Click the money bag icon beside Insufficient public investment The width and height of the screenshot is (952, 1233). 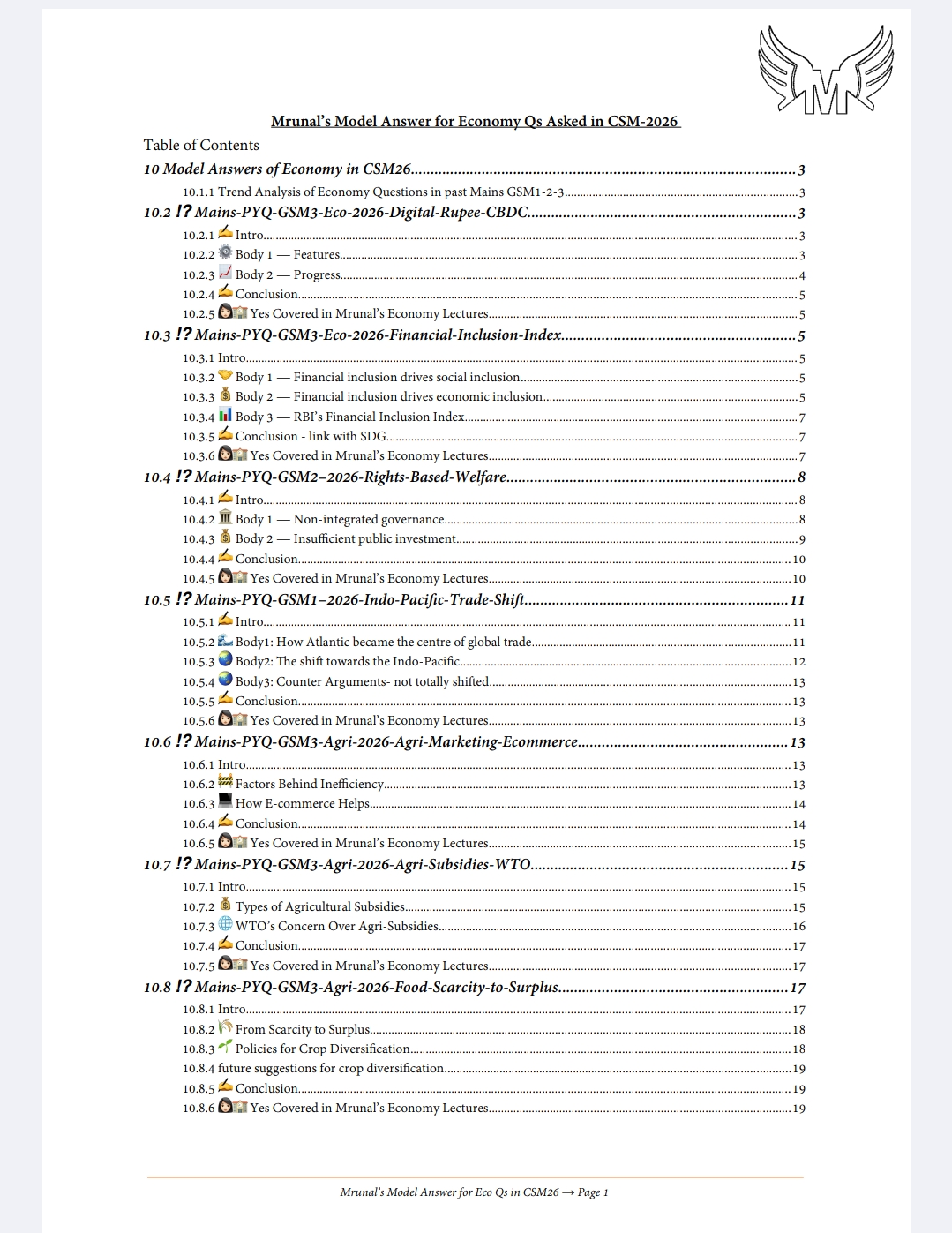click(x=225, y=537)
